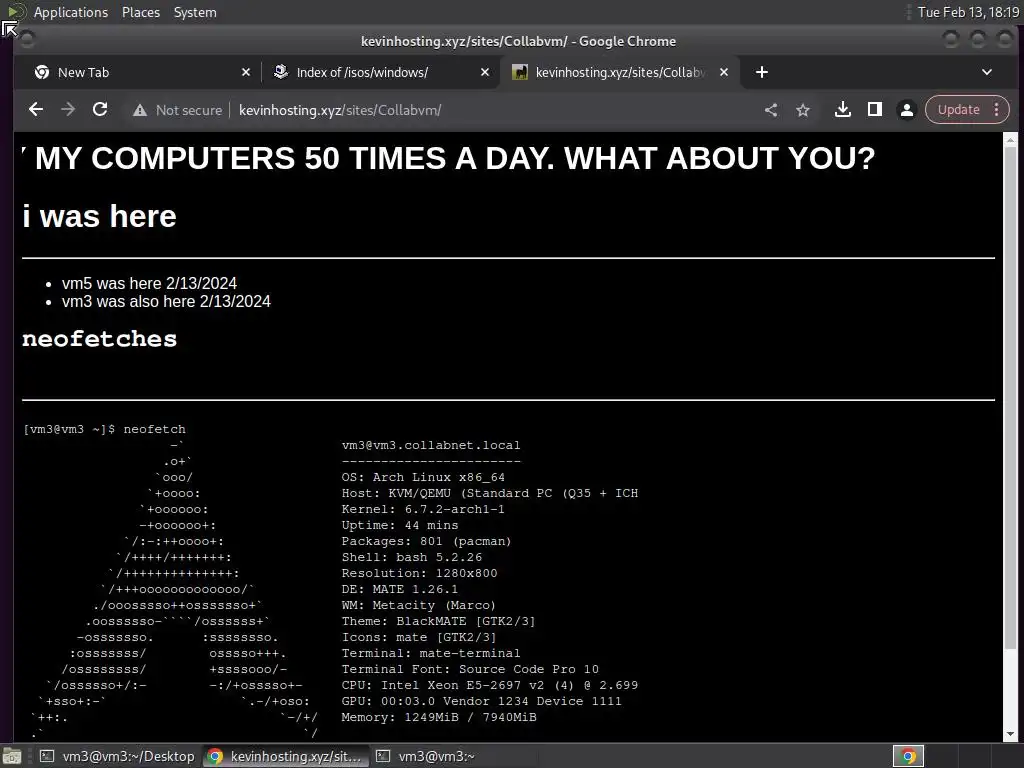Click the 'Theme: BlackMATE [GTK2/3]' line

tap(438, 621)
